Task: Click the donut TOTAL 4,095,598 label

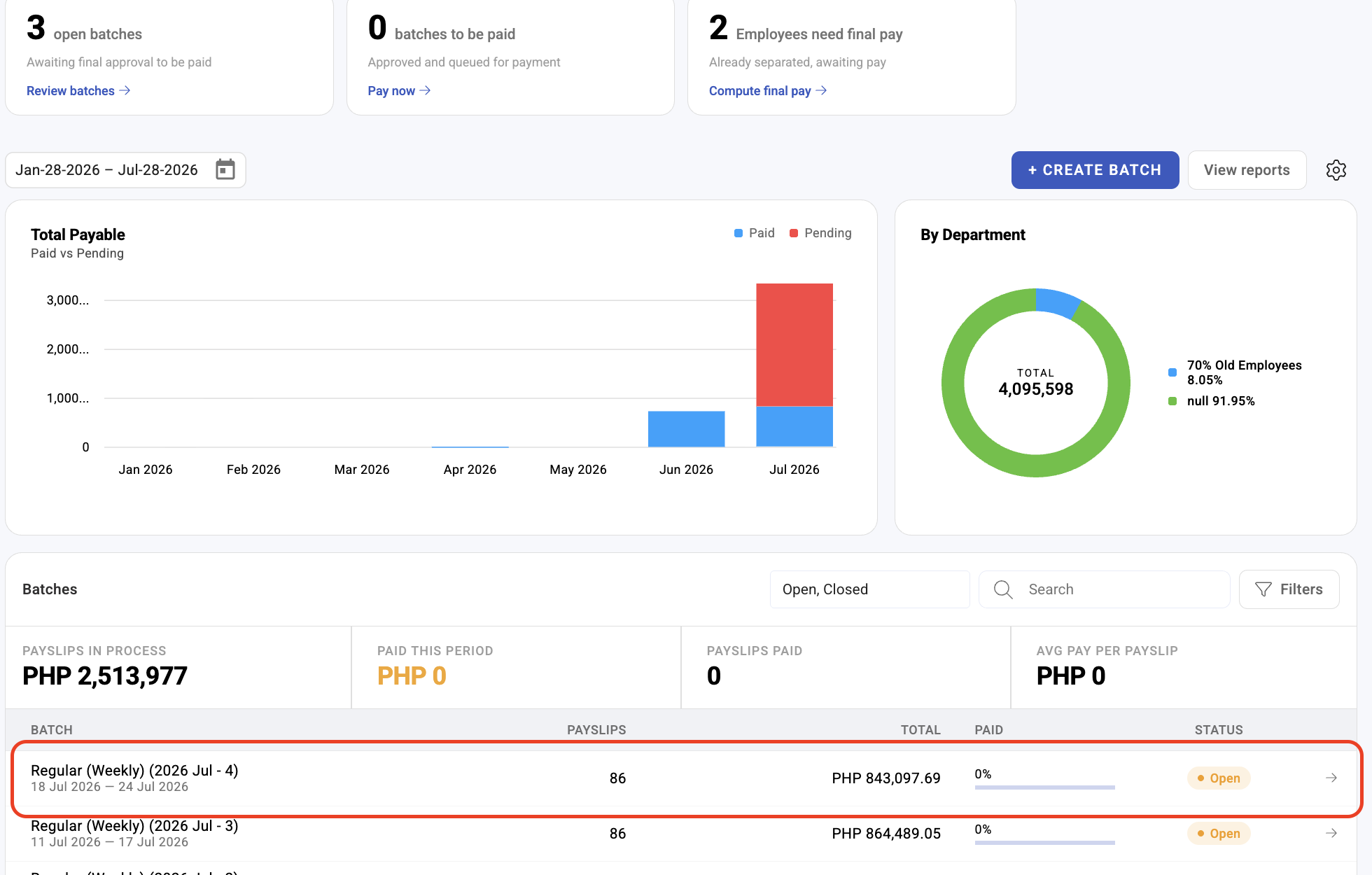Action: coord(1036,383)
